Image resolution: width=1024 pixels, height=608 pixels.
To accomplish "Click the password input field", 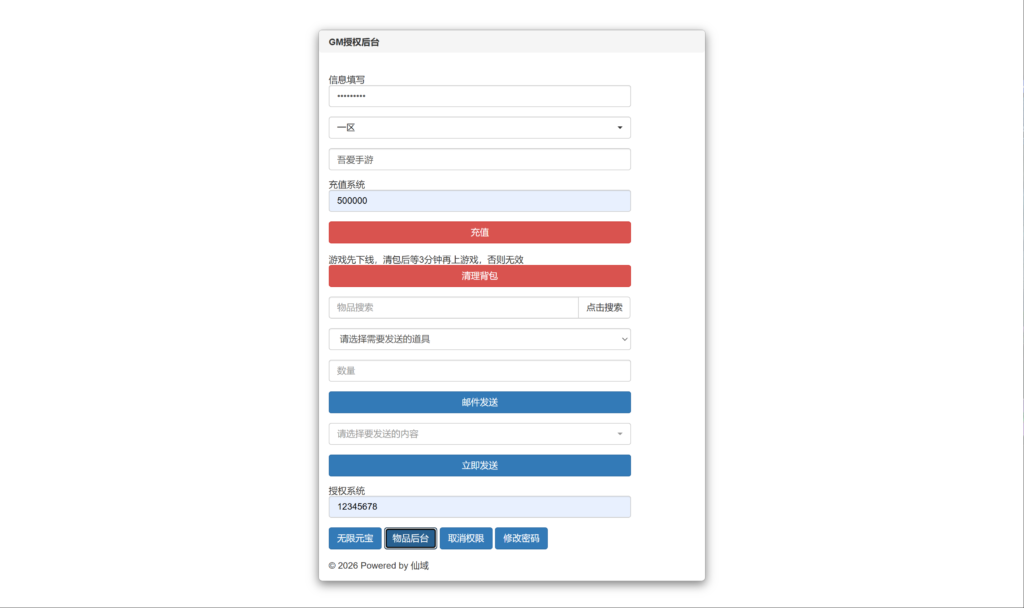I will click(479, 96).
